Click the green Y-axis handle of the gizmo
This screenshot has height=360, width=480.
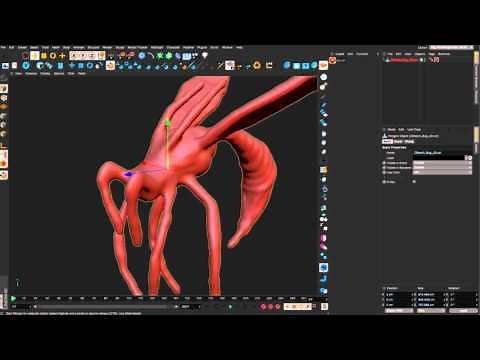point(168,122)
